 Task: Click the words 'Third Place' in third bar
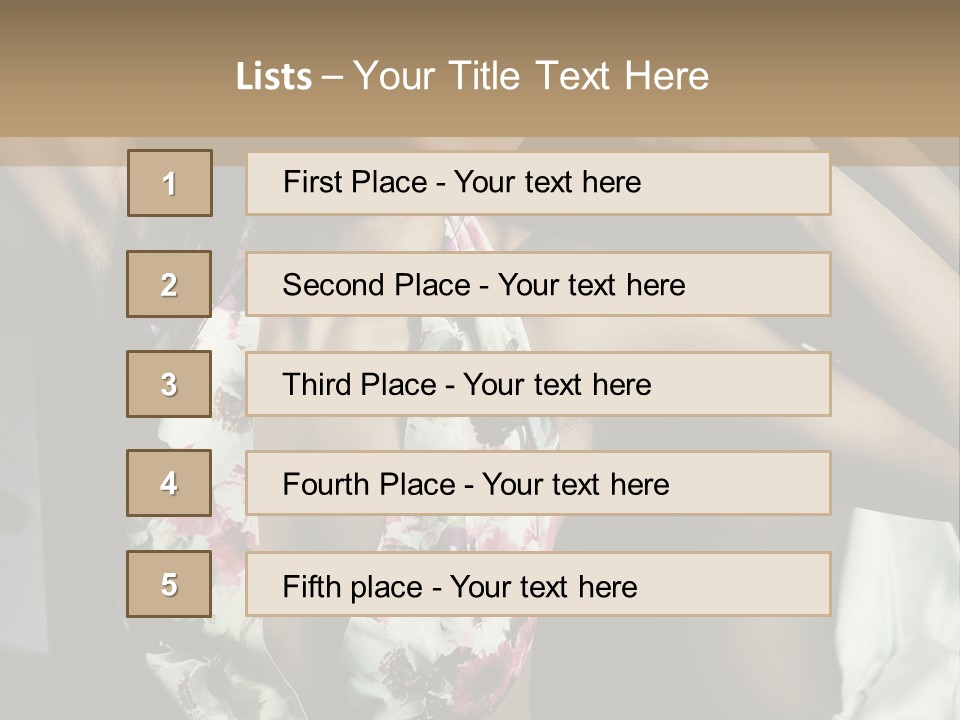[x=359, y=384]
